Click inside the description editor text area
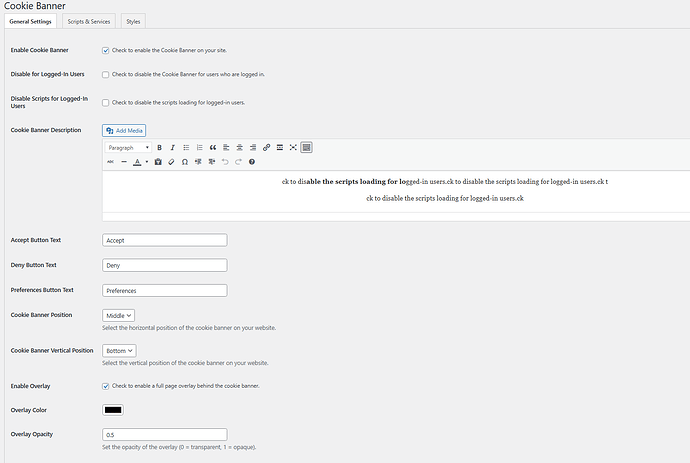Screen dimensions: 690x463 (396, 191)
